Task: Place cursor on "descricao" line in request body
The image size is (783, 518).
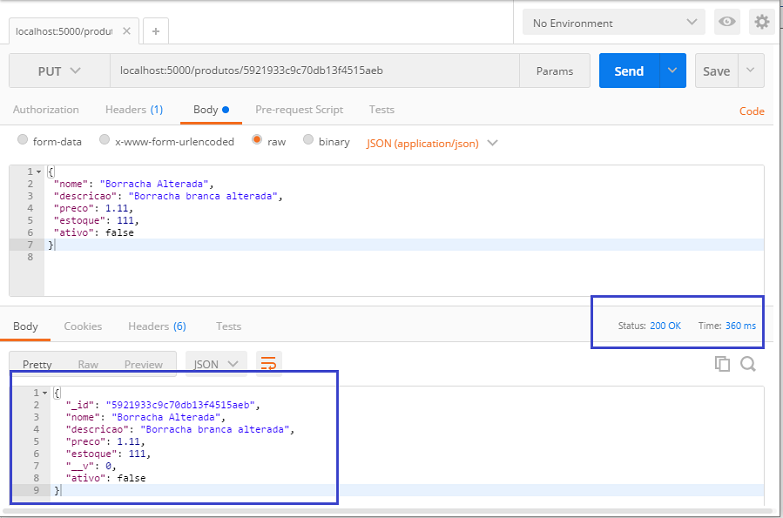Action: (x=168, y=196)
